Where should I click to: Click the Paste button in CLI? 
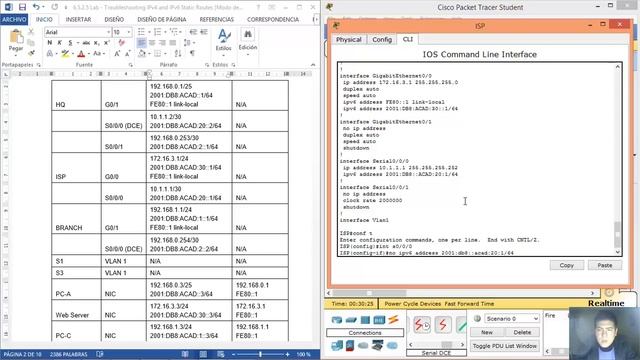(x=604, y=265)
